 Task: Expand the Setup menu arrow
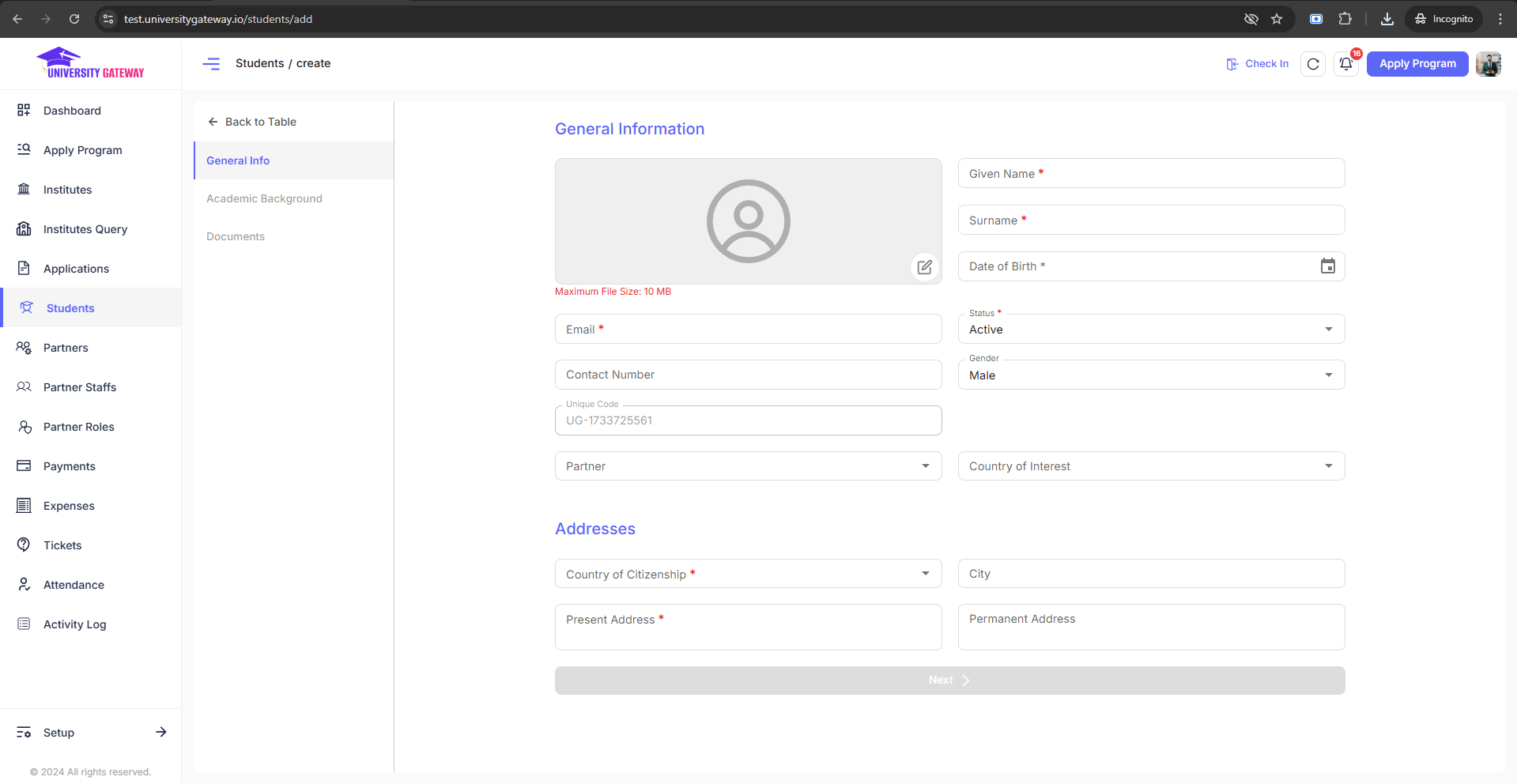(161, 732)
